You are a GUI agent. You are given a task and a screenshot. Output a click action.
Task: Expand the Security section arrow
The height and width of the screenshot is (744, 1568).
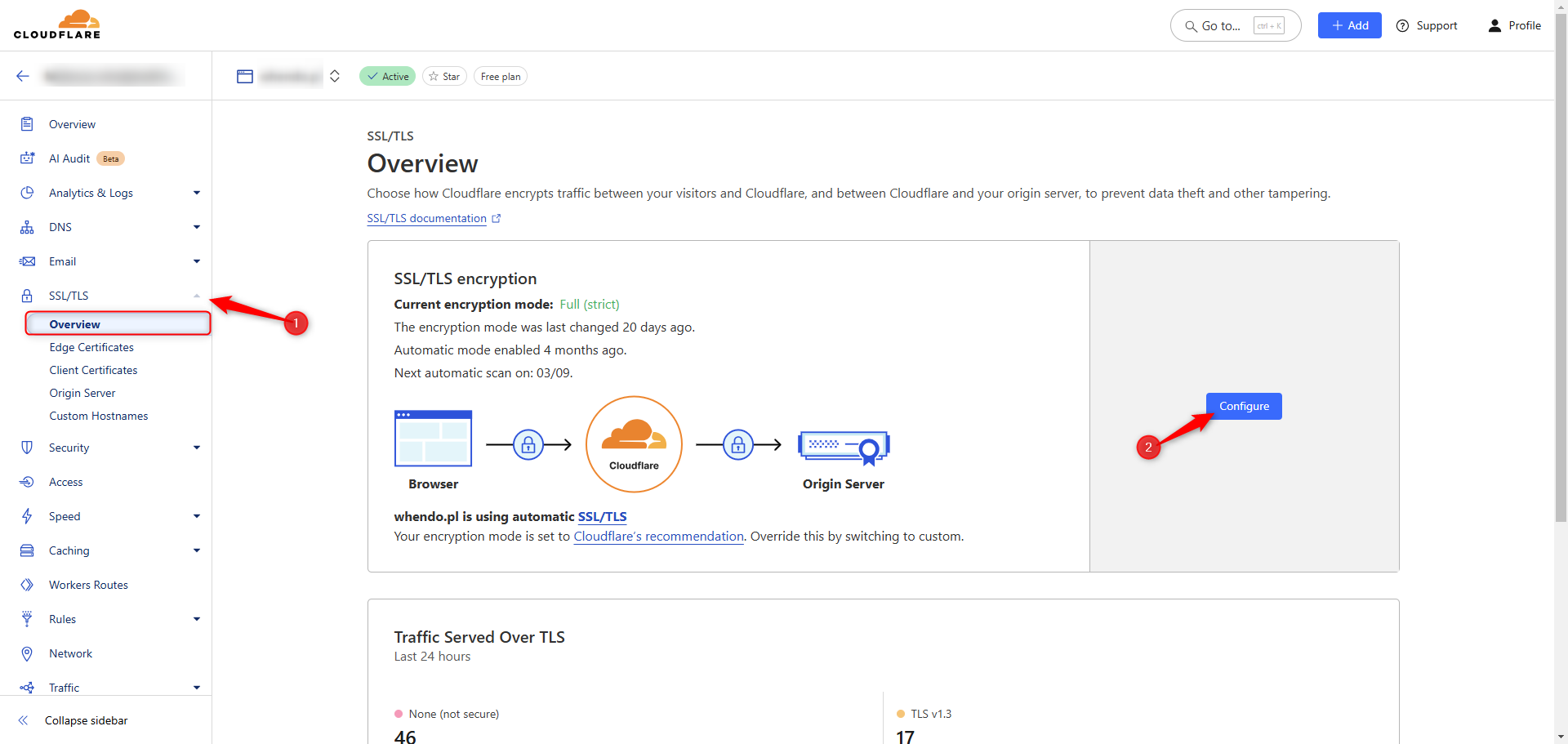197,448
